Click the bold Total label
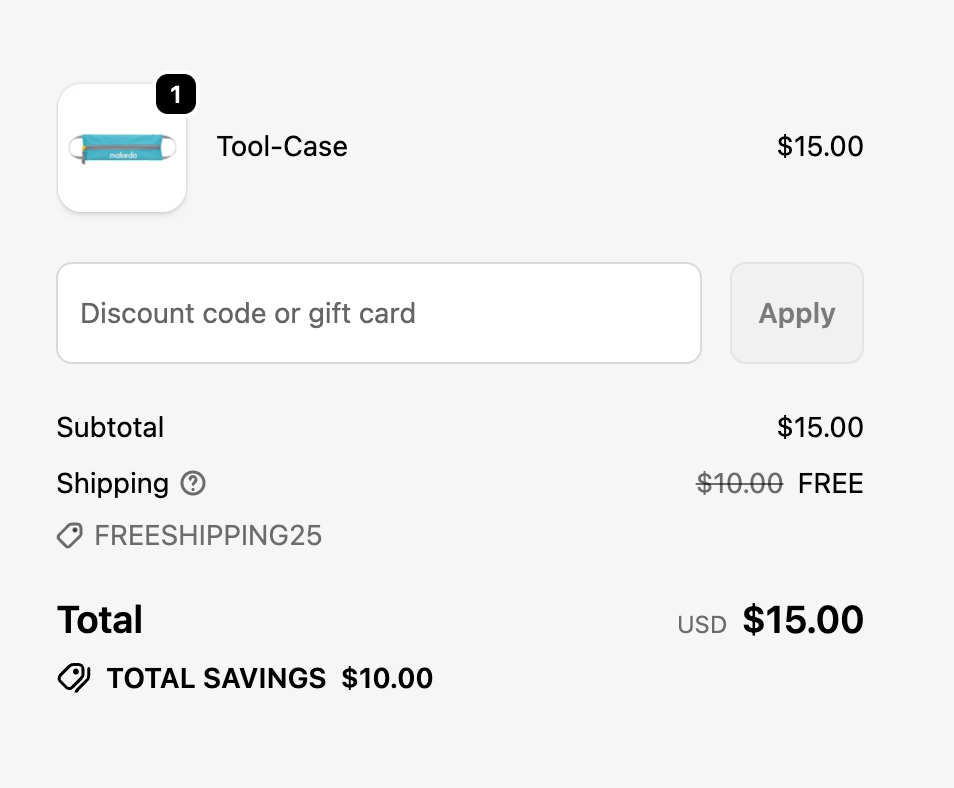The height and width of the screenshot is (788, 954). click(100, 620)
